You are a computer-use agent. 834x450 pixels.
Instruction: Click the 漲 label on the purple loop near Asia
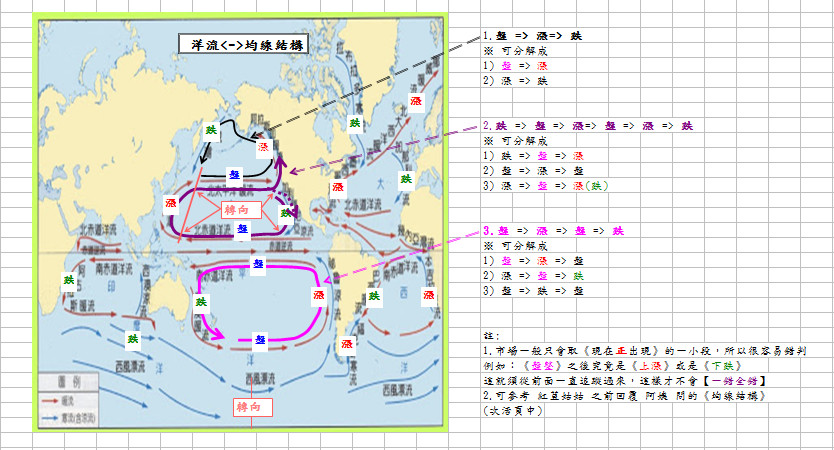click(171, 203)
